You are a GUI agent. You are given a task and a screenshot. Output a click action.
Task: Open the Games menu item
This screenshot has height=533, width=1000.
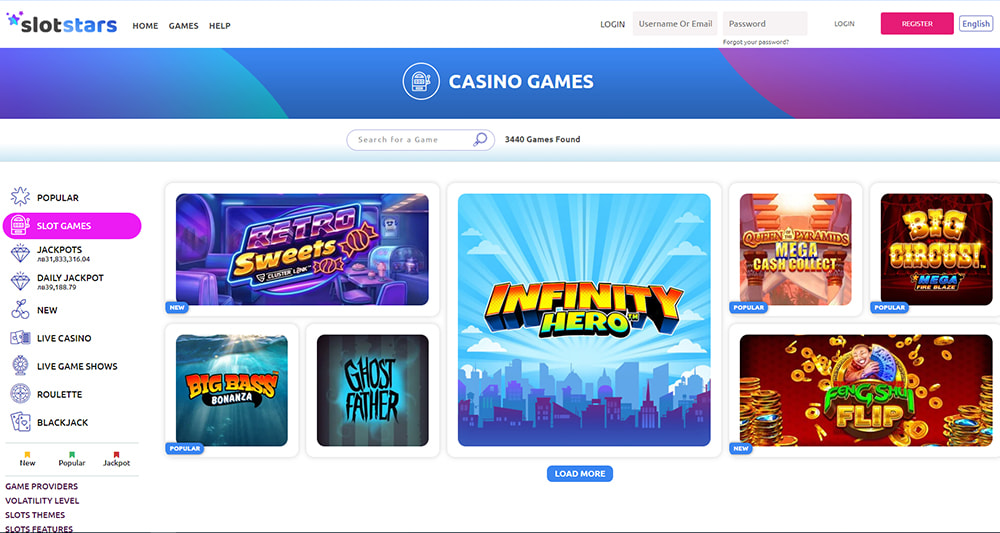[183, 26]
